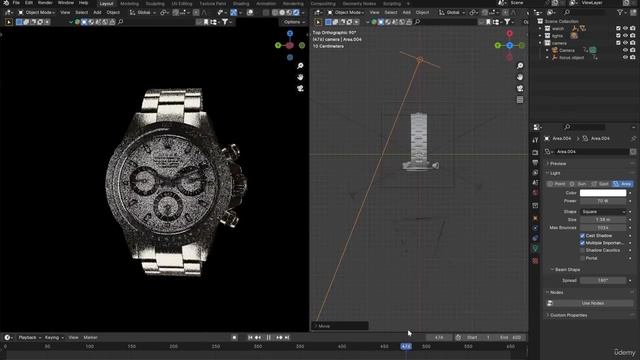Open the Object Constraints properties tab icon
The height and width of the screenshot is (360, 640).
[535, 238]
